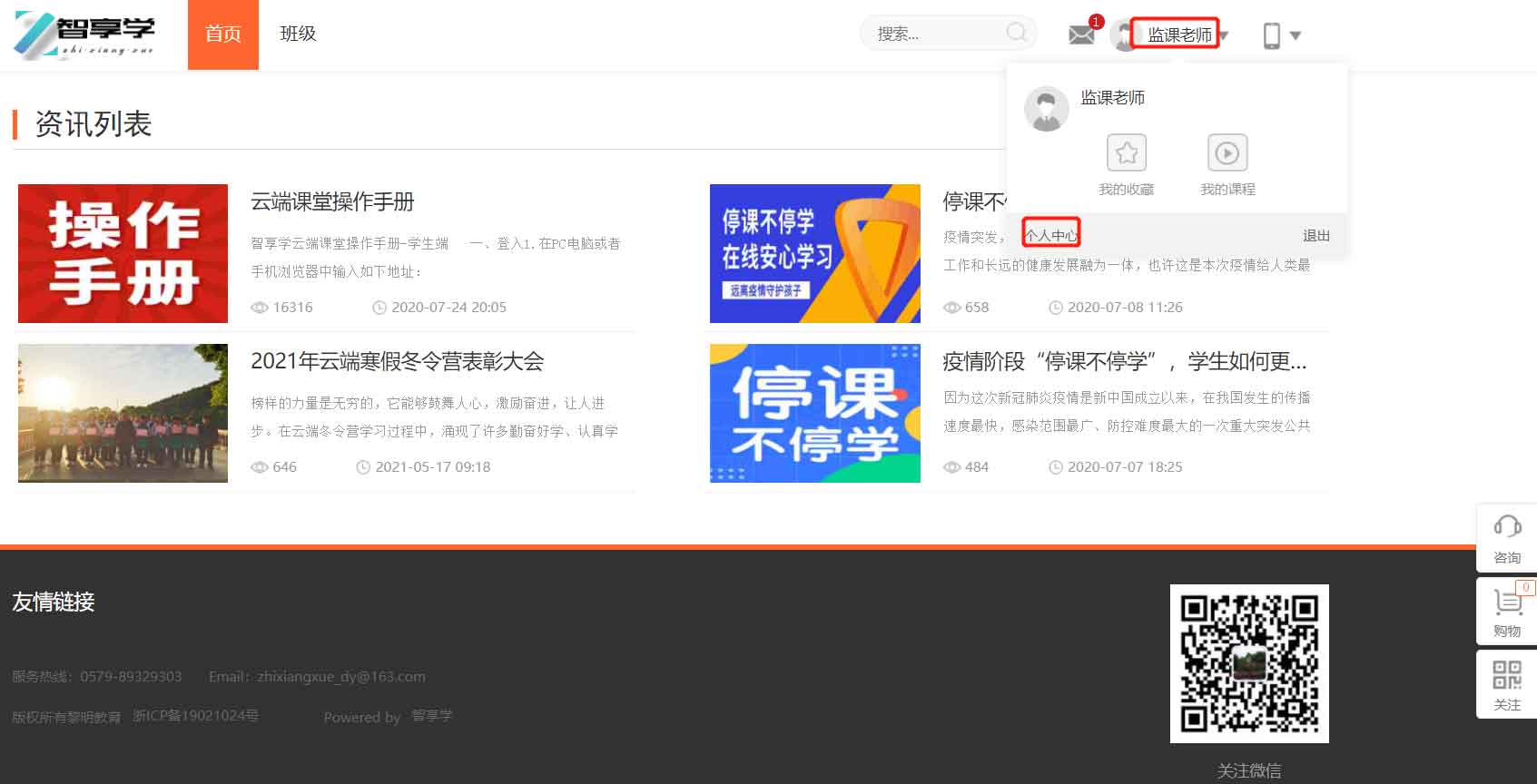This screenshot has width=1537, height=784.
Task: Open 个人中心 link
Action: tap(1050, 235)
